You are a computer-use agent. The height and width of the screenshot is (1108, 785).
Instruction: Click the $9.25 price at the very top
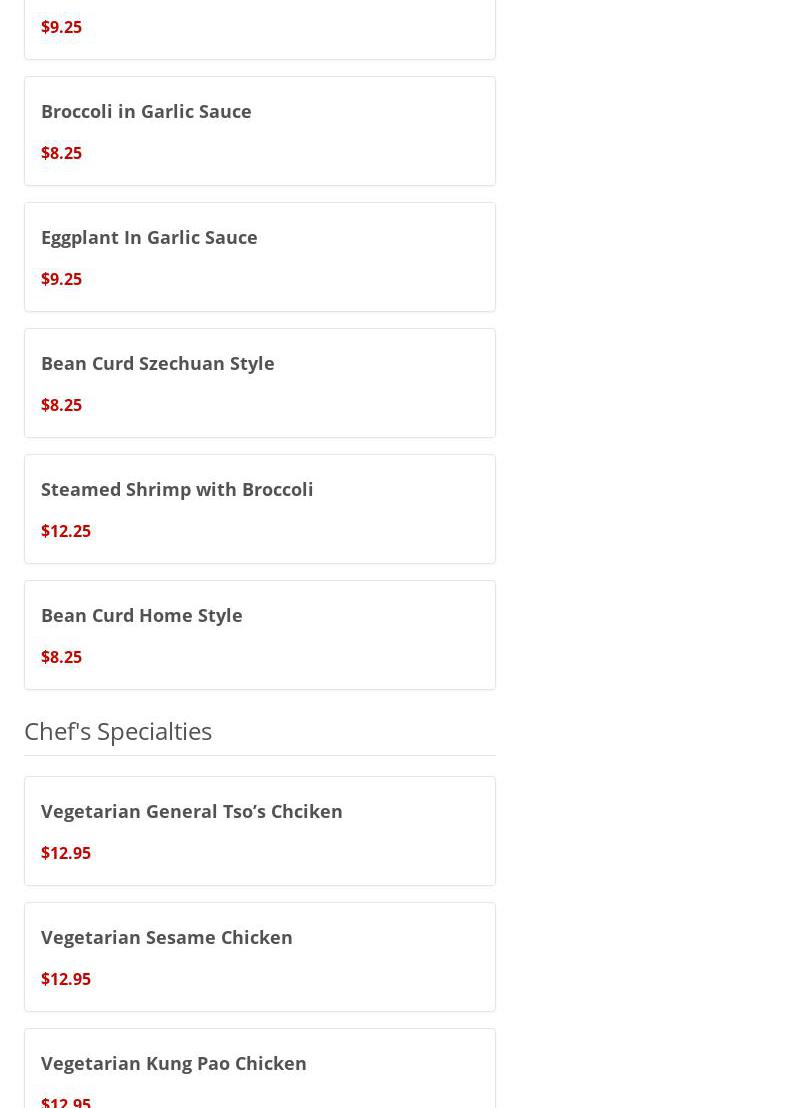tap(61, 27)
